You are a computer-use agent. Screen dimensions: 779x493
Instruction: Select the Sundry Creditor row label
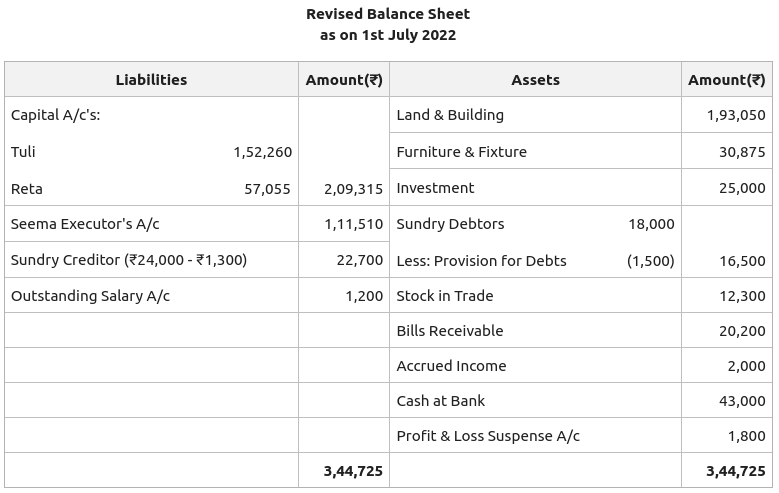coord(129,260)
